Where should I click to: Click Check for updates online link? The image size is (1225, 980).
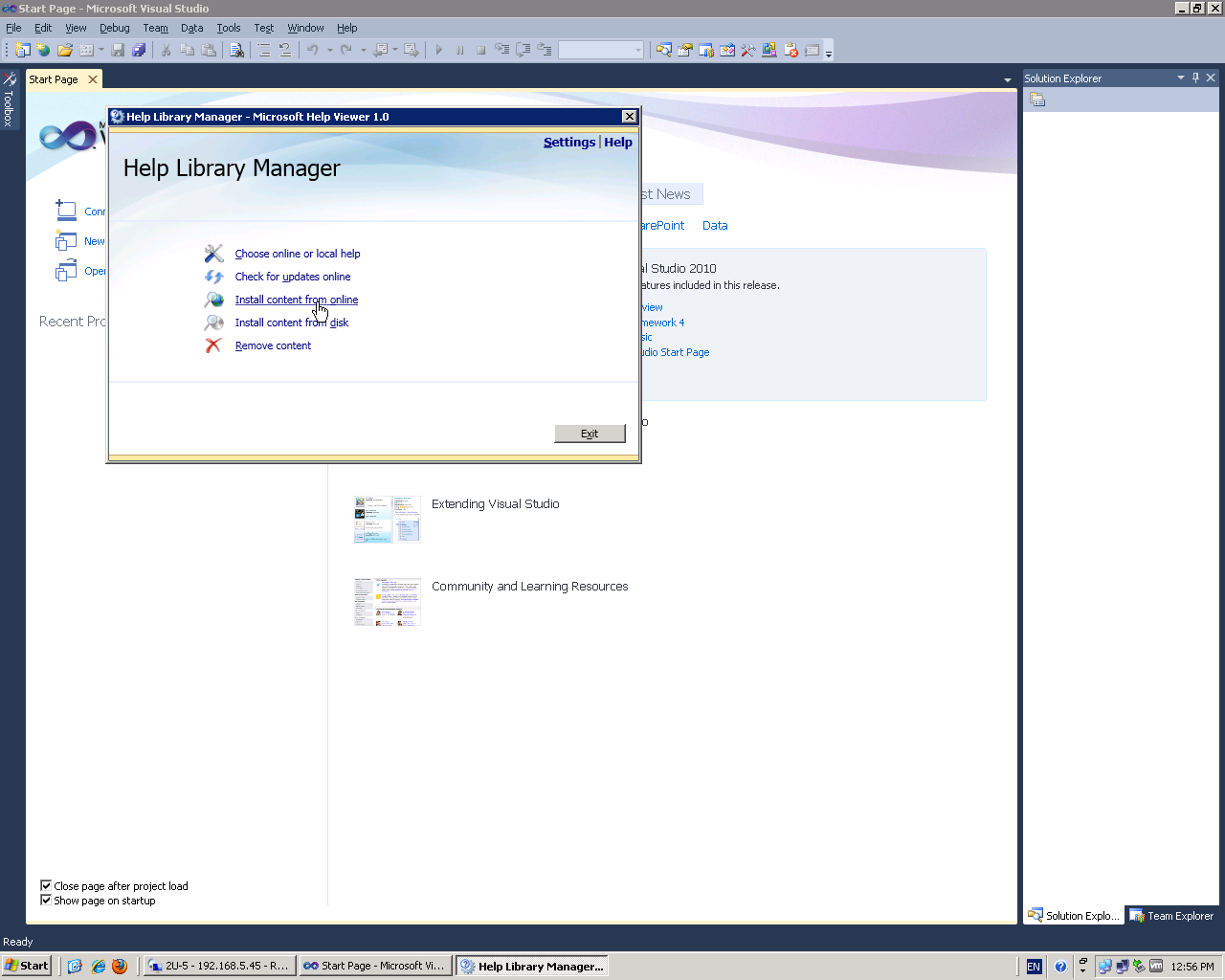(x=293, y=277)
